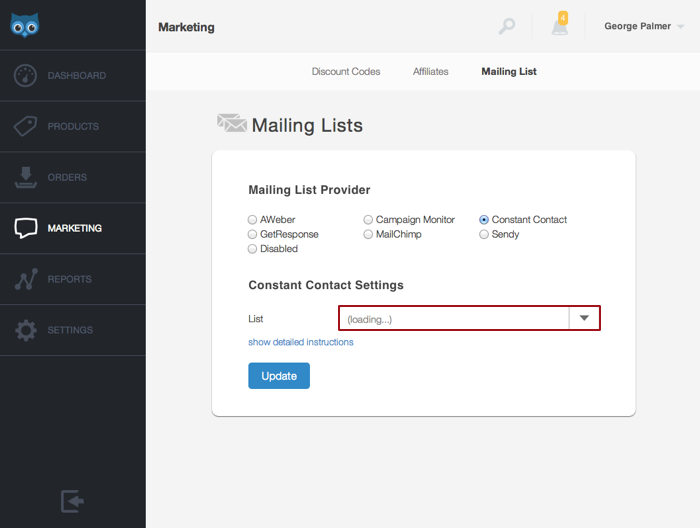Open notifications bell icon
The height and width of the screenshot is (528, 700).
tap(559, 27)
